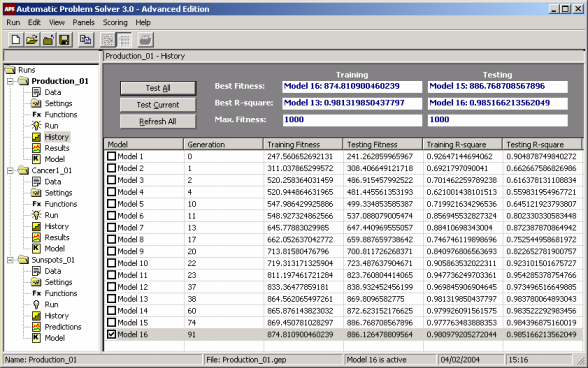
Task: Open History under Cancer1_01
Action: click(57, 226)
